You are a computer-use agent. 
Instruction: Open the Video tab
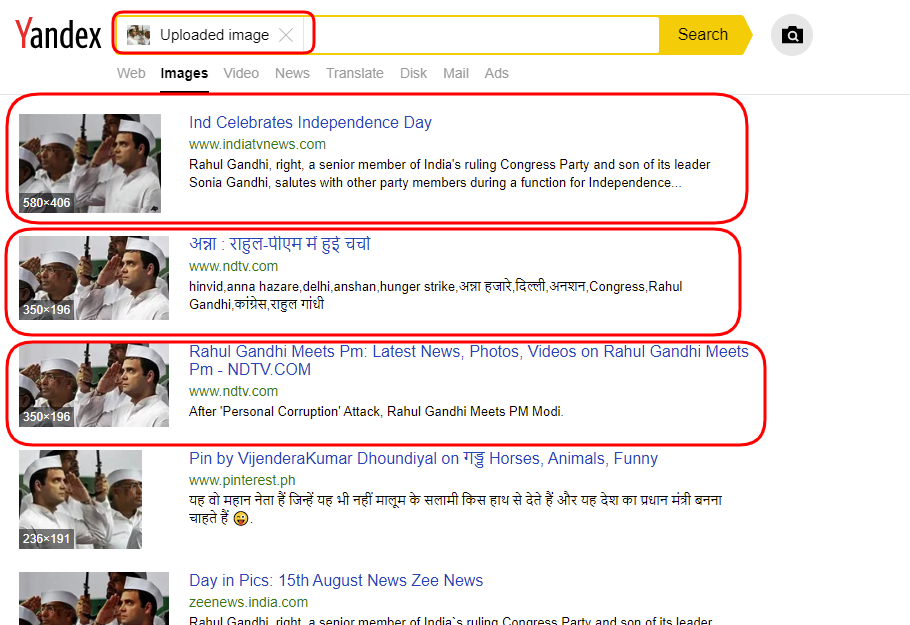coord(241,73)
